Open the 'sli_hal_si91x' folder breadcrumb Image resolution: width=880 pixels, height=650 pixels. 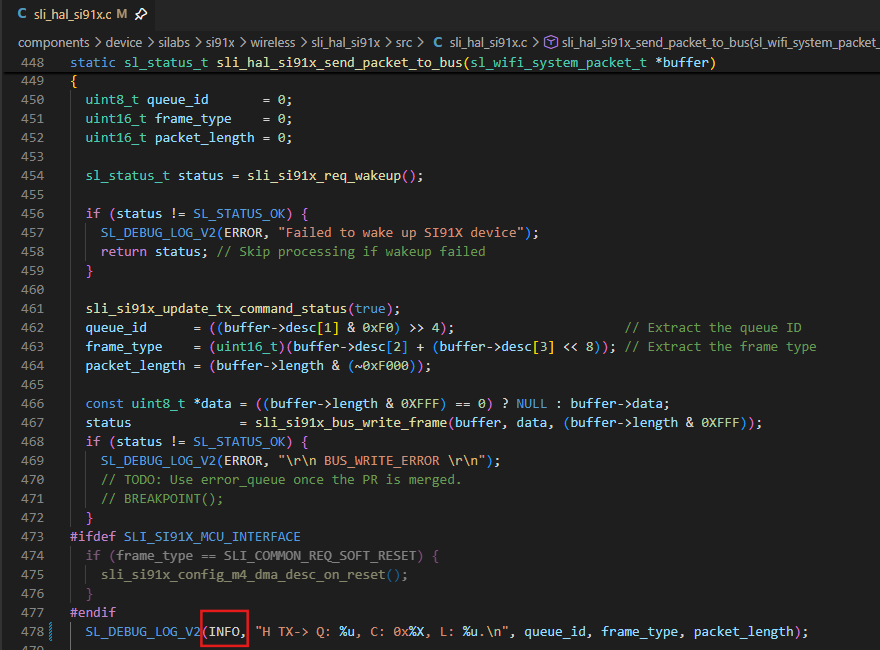pyautogui.click(x=346, y=43)
